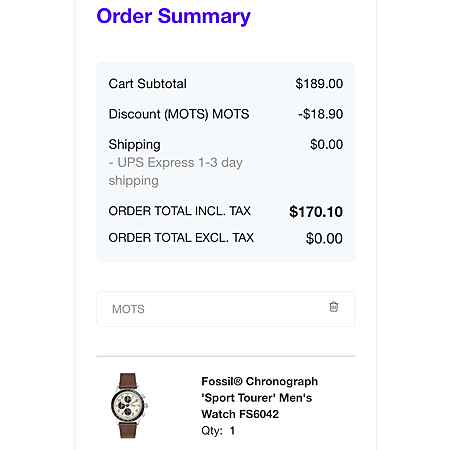
Task: Click the divider line above the product
Action: coord(226,356)
